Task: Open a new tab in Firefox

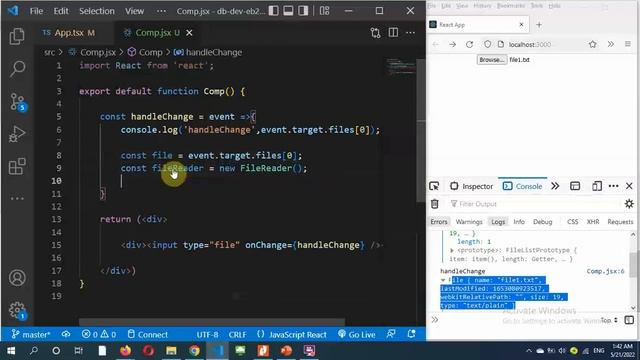Action: (539, 25)
